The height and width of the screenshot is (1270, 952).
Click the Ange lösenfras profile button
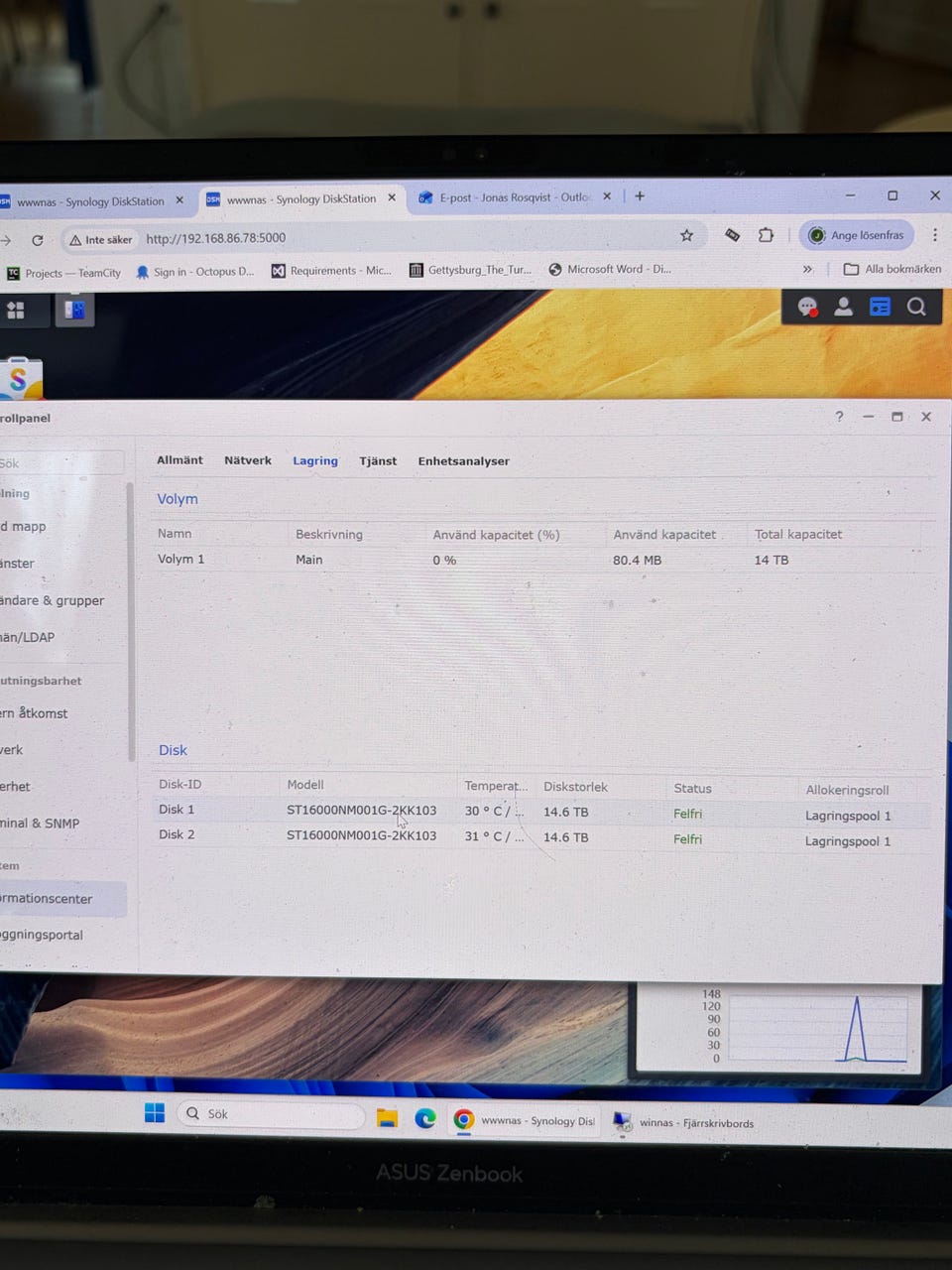pos(858,235)
